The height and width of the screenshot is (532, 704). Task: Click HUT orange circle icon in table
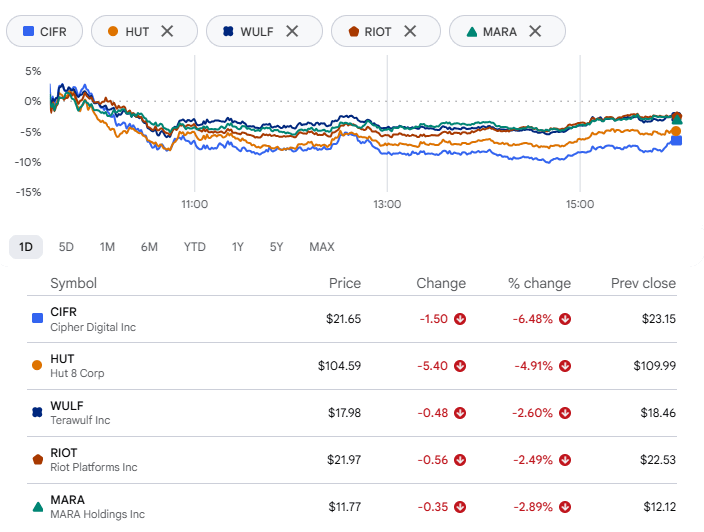(x=37, y=365)
